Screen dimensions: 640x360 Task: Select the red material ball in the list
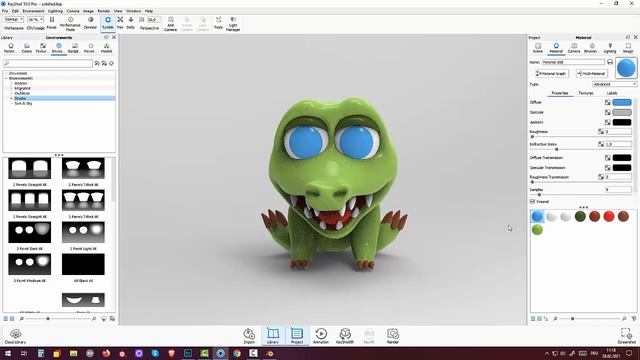[x=609, y=216]
